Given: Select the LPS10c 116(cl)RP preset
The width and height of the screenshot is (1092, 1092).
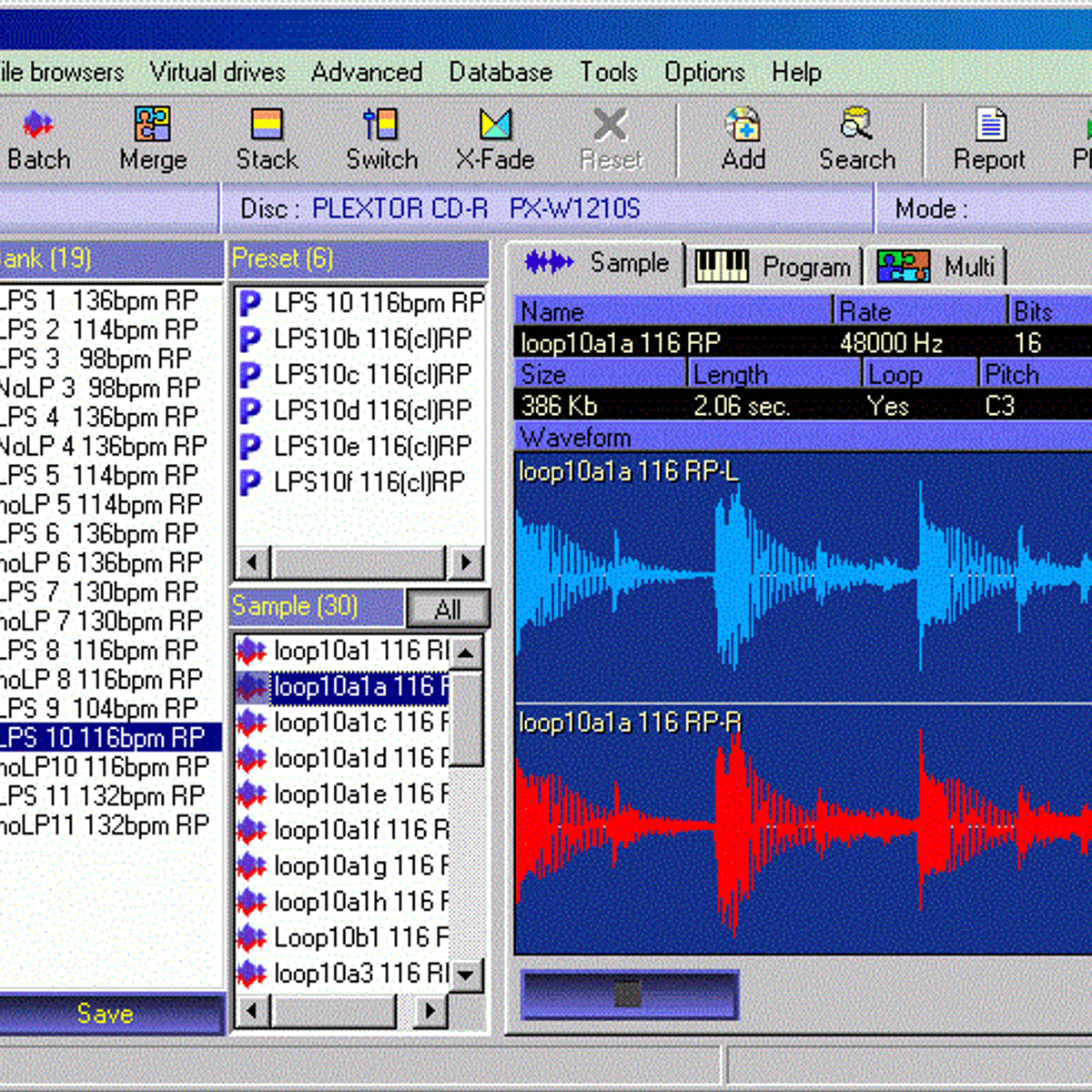Looking at the screenshot, I should pyautogui.click(x=372, y=374).
